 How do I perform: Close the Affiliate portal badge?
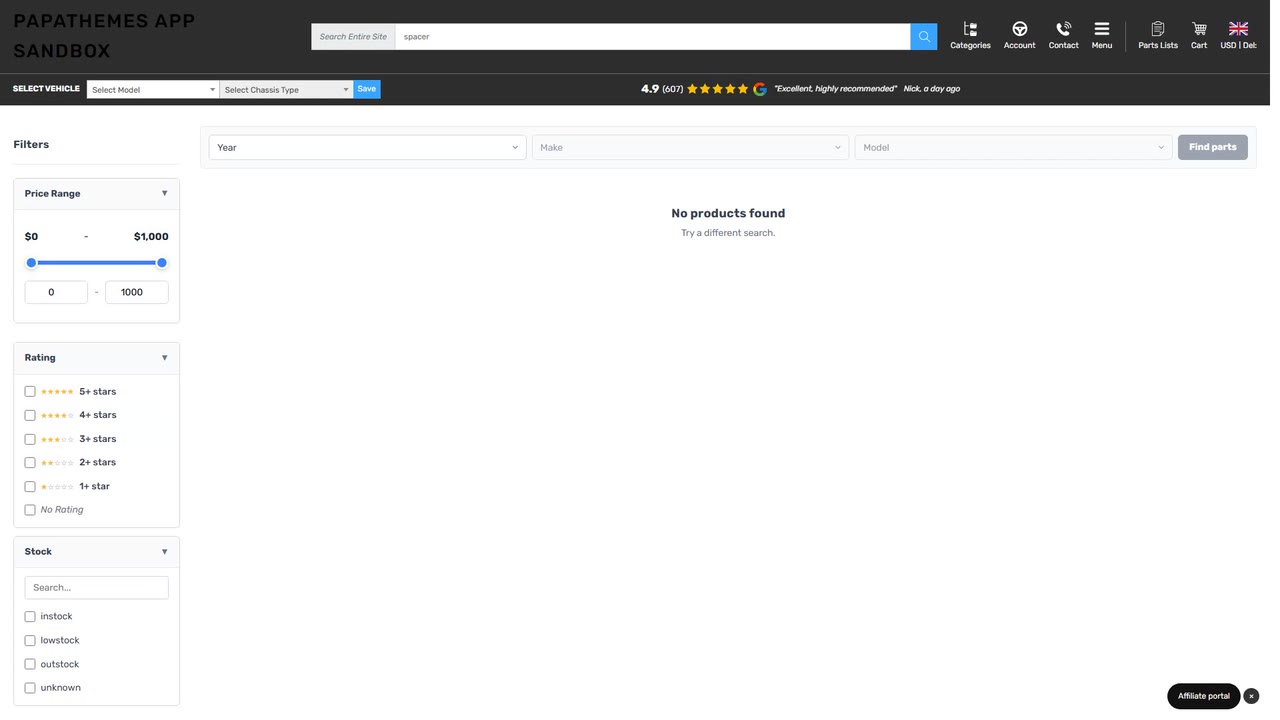(1251, 696)
